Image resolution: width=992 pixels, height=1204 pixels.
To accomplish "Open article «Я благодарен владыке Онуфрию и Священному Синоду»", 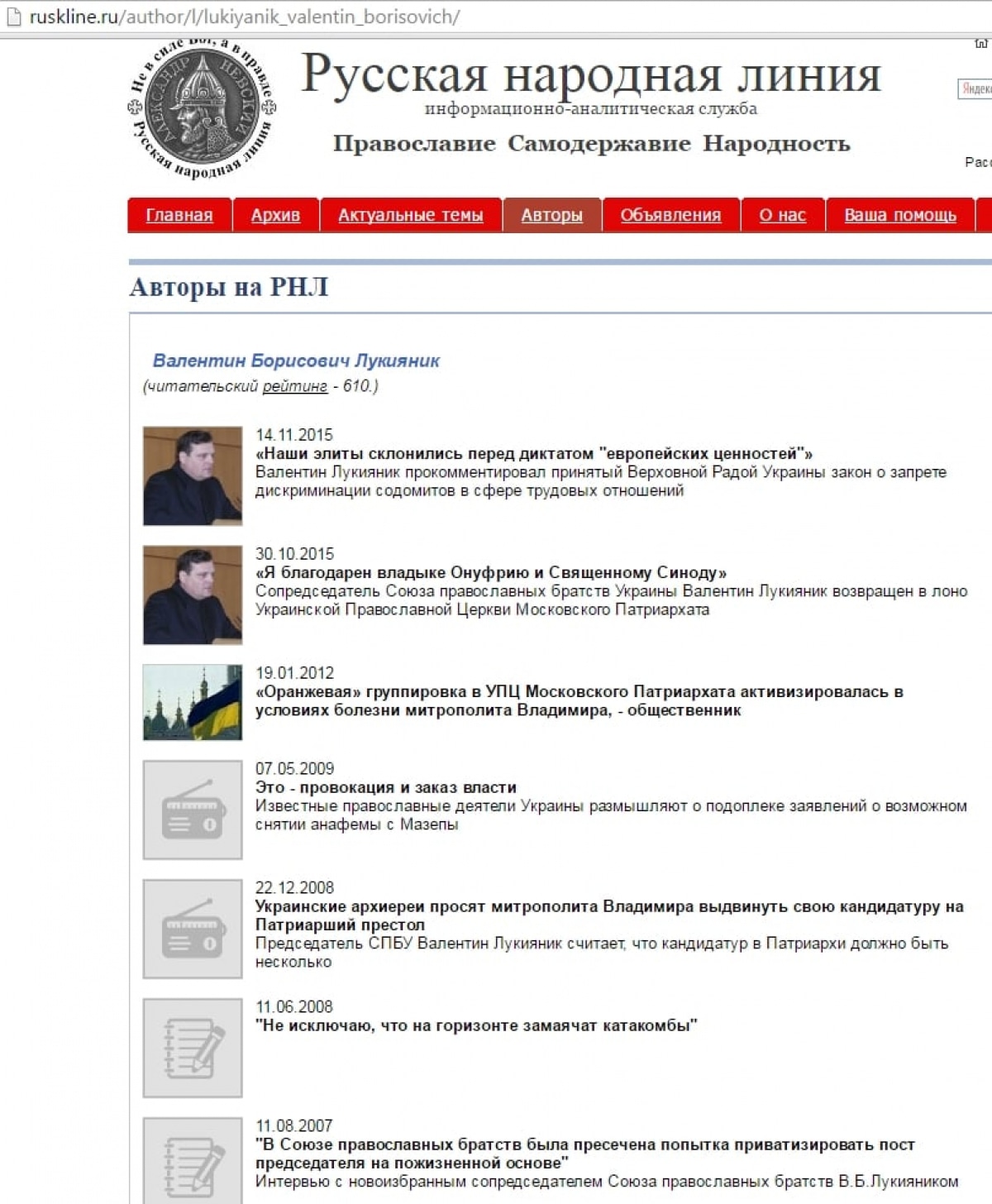I will (x=491, y=572).
